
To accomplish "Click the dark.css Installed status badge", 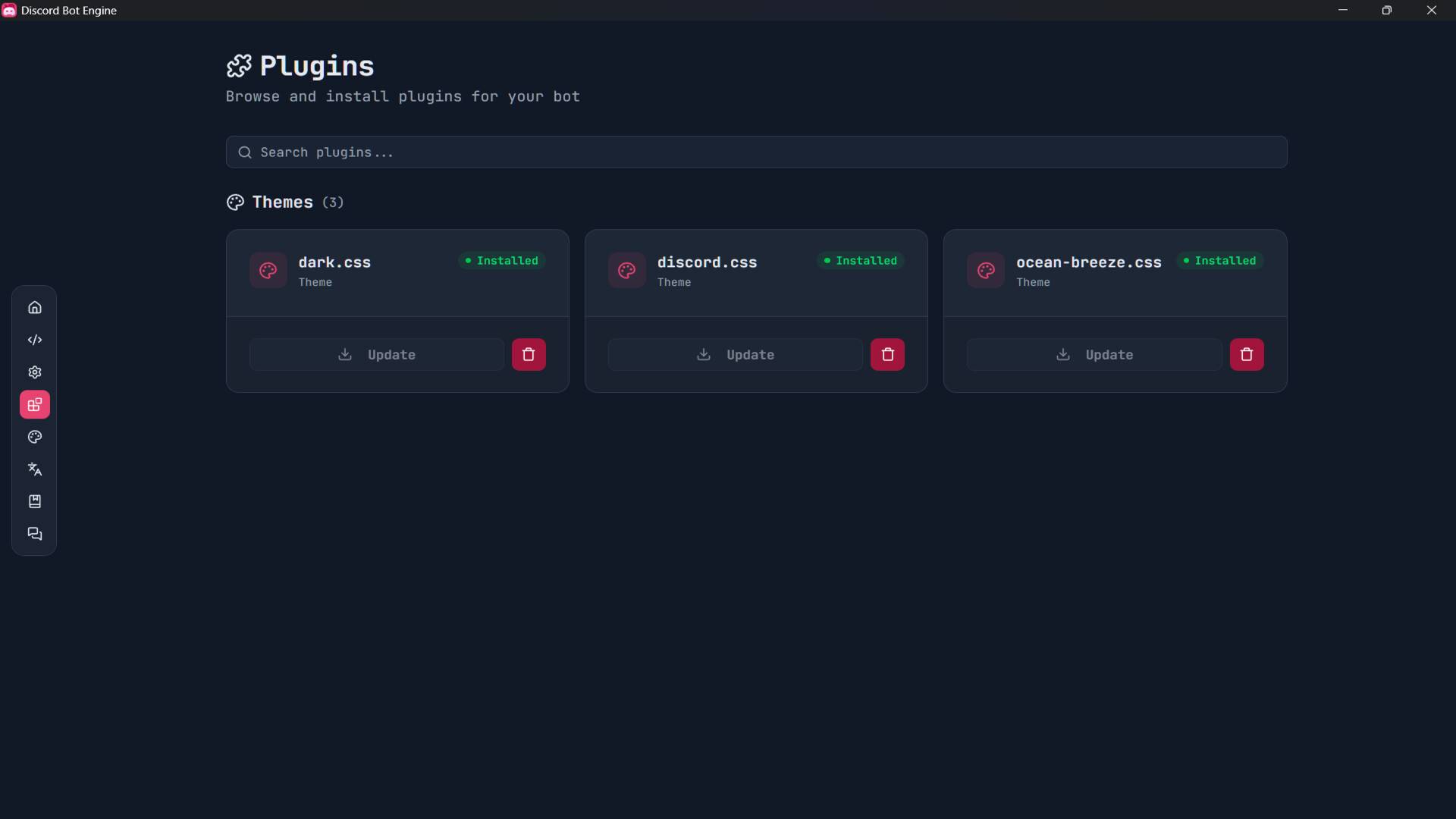I will 502,261.
